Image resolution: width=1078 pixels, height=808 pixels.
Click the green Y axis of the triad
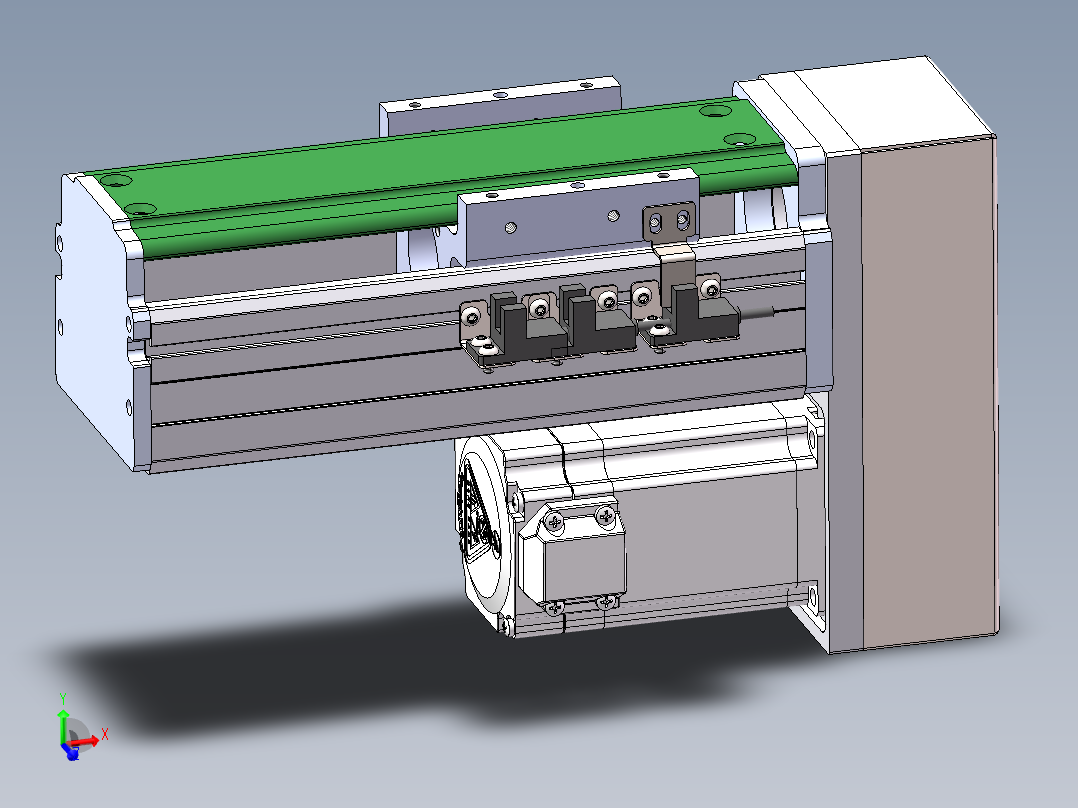tap(63, 725)
